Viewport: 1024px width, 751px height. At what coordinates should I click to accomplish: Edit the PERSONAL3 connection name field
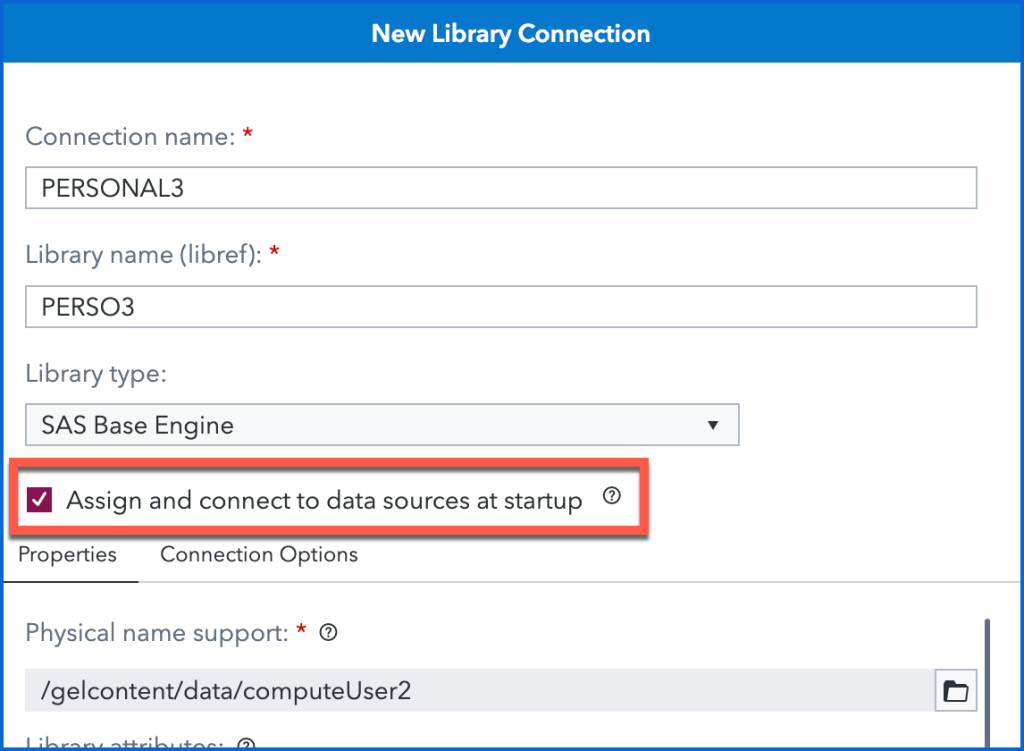[500, 187]
